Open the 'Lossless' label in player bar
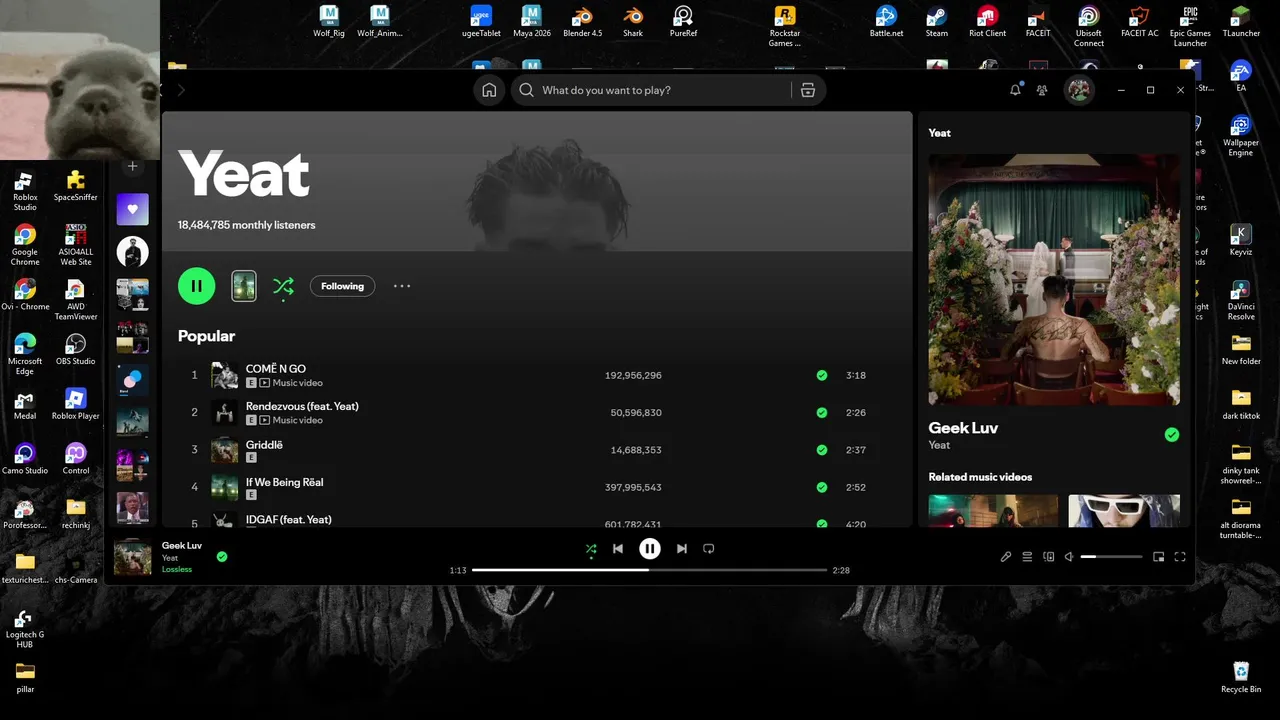Viewport: 1280px width, 720px height. pyautogui.click(x=177, y=570)
